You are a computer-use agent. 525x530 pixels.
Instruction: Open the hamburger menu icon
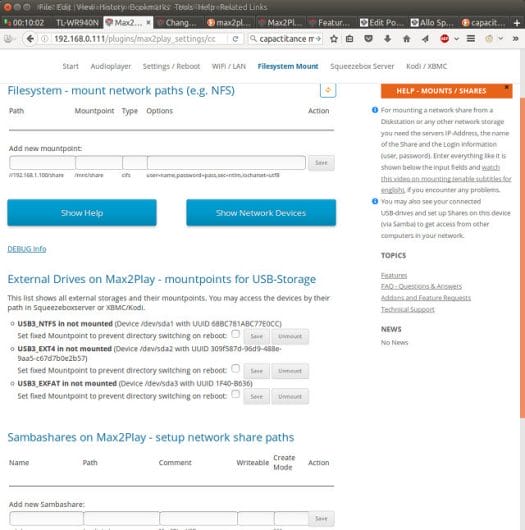click(x=471, y=39)
